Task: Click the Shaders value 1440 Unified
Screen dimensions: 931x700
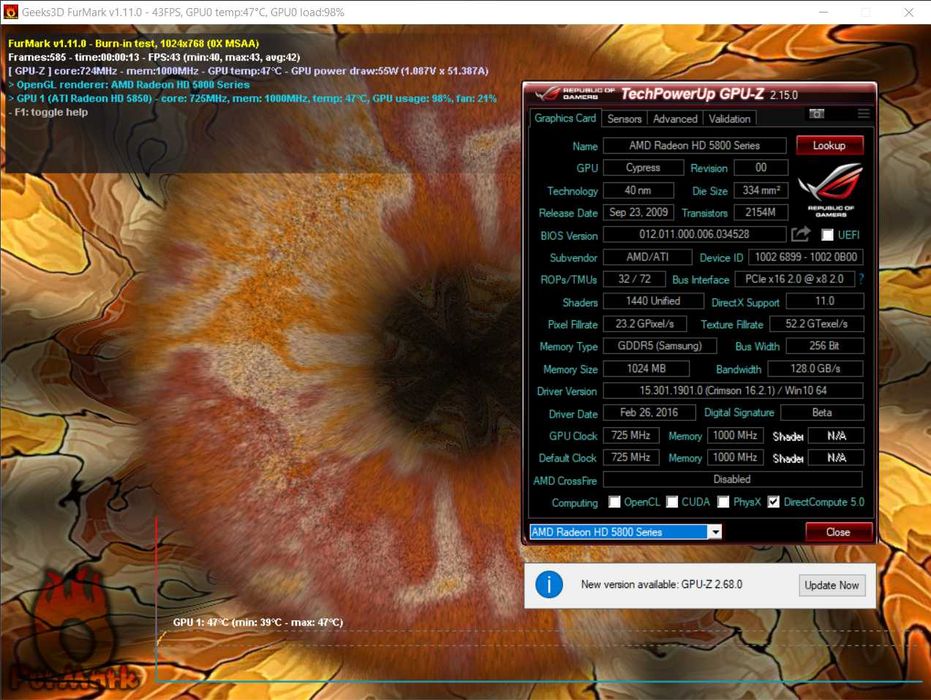Action: [x=653, y=301]
